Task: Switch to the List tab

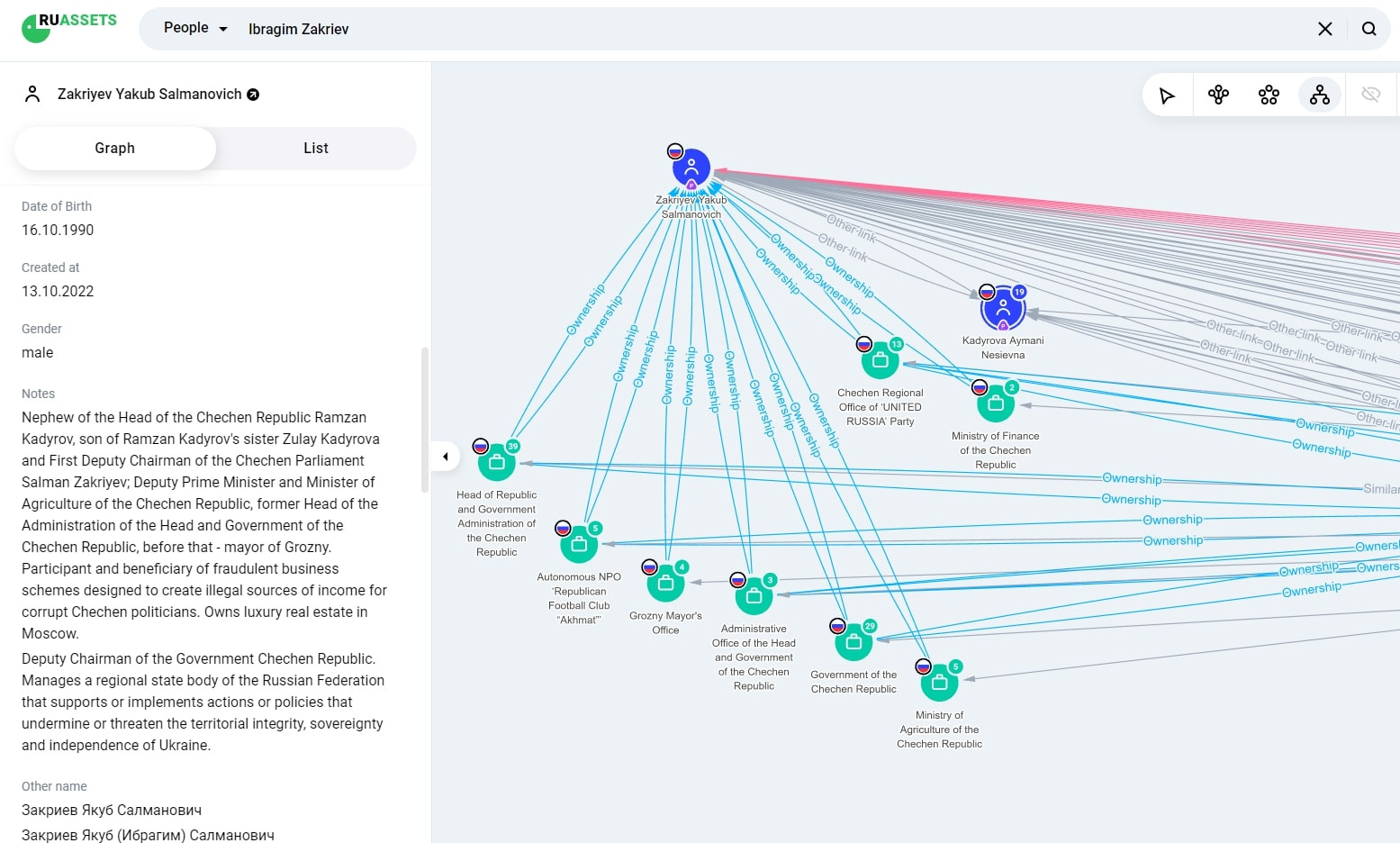Action: [x=316, y=149]
